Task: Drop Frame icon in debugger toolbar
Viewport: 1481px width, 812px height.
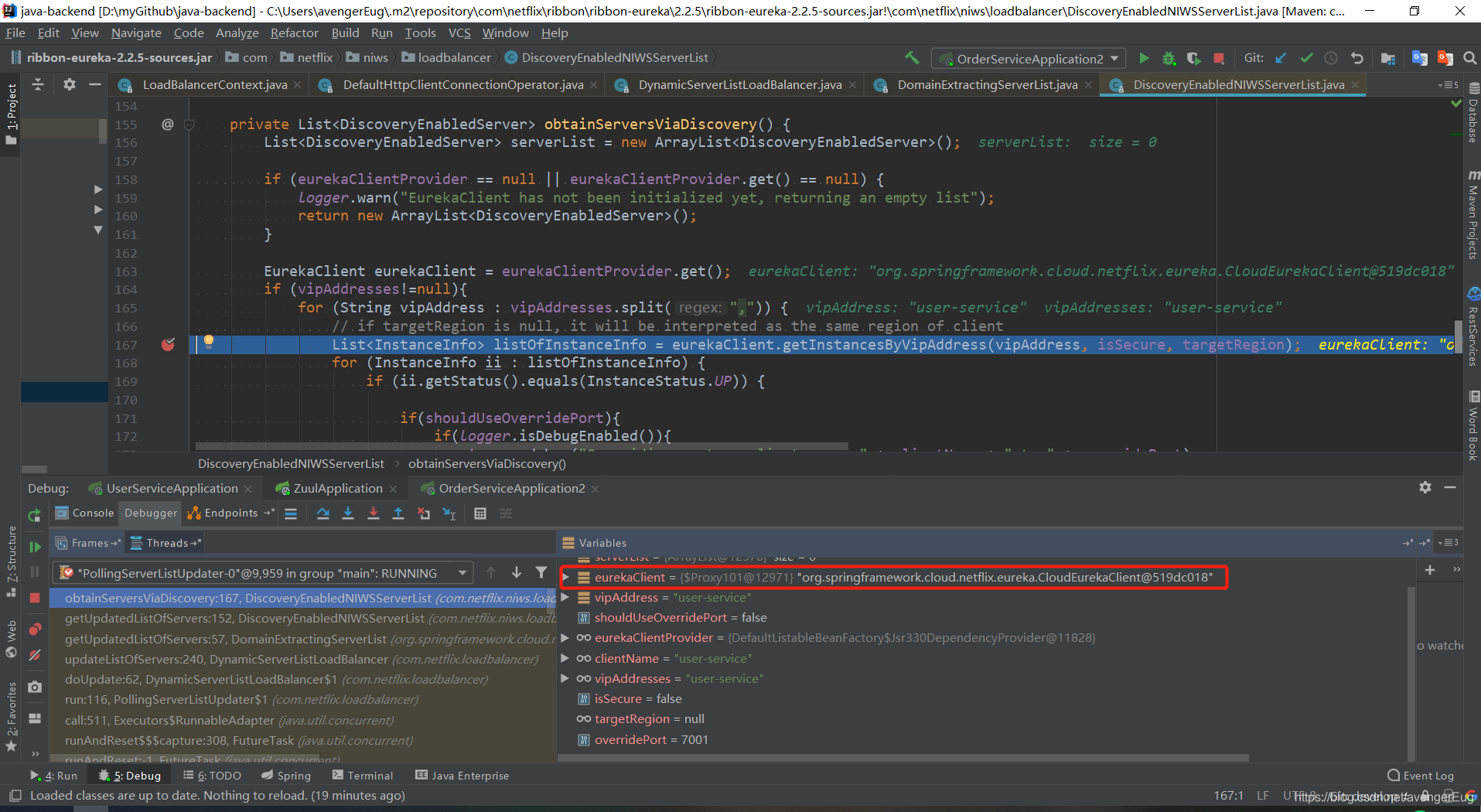Action: coord(424,513)
